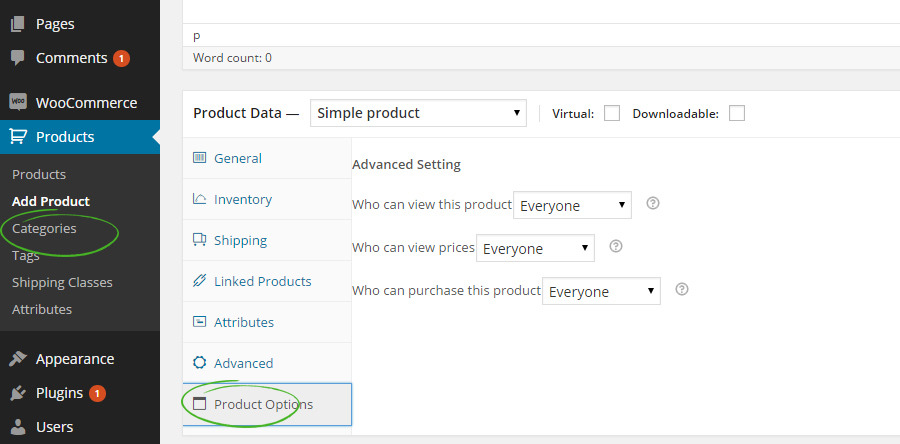
Task: Click the Comments speech bubble icon
Action: coord(18,58)
